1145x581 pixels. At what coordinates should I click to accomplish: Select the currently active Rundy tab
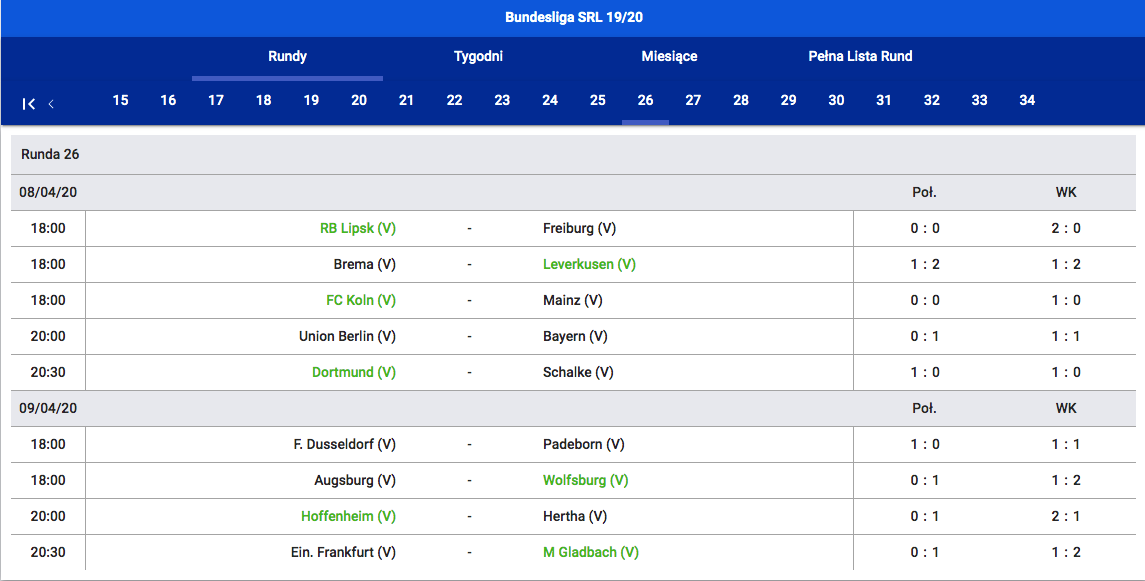286,56
